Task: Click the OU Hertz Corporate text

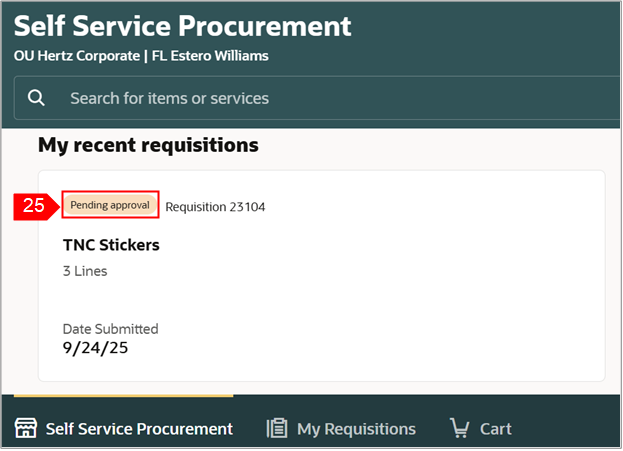Action: click(77, 56)
